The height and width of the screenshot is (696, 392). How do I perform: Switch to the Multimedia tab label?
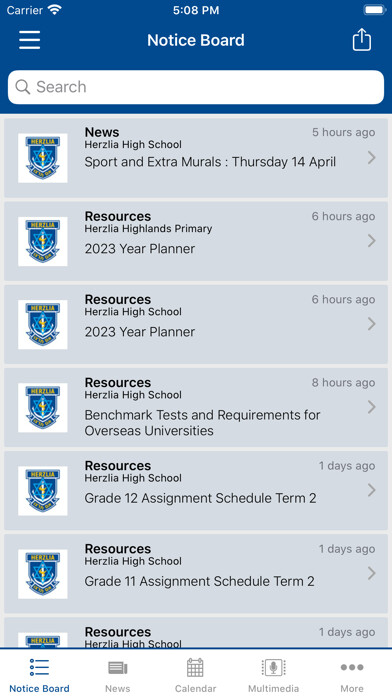point(273,688)
